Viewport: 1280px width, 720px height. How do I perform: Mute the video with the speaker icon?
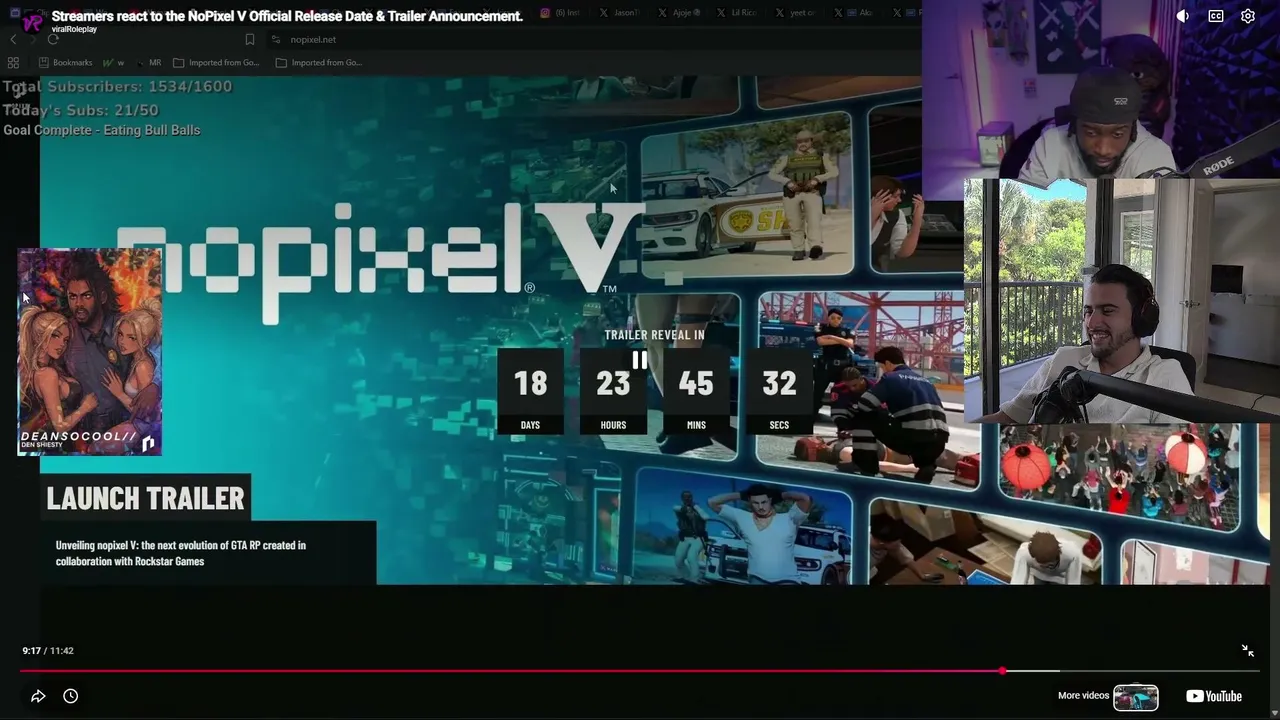click(1183, 16)
